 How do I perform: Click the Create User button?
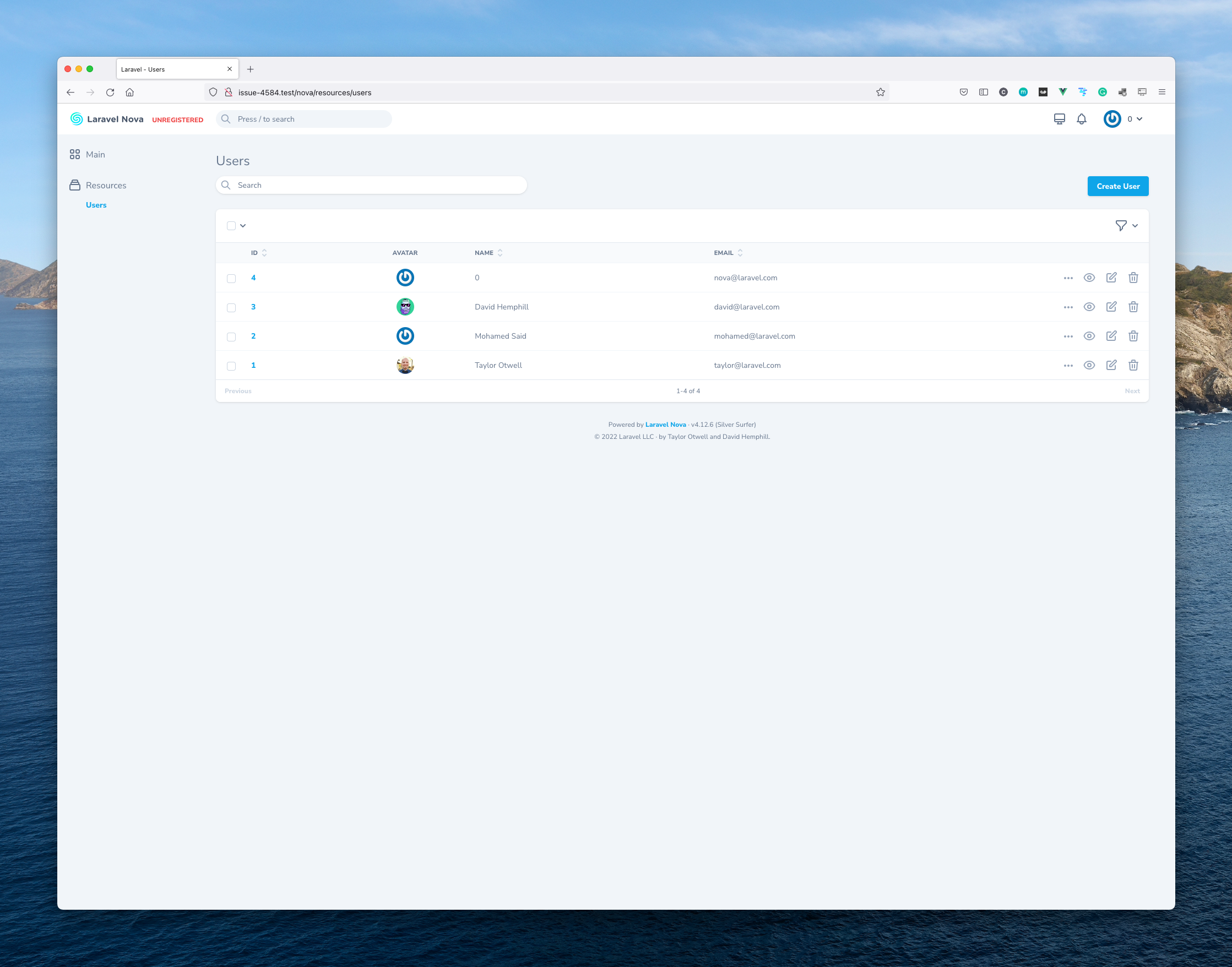coord(1117,186)
